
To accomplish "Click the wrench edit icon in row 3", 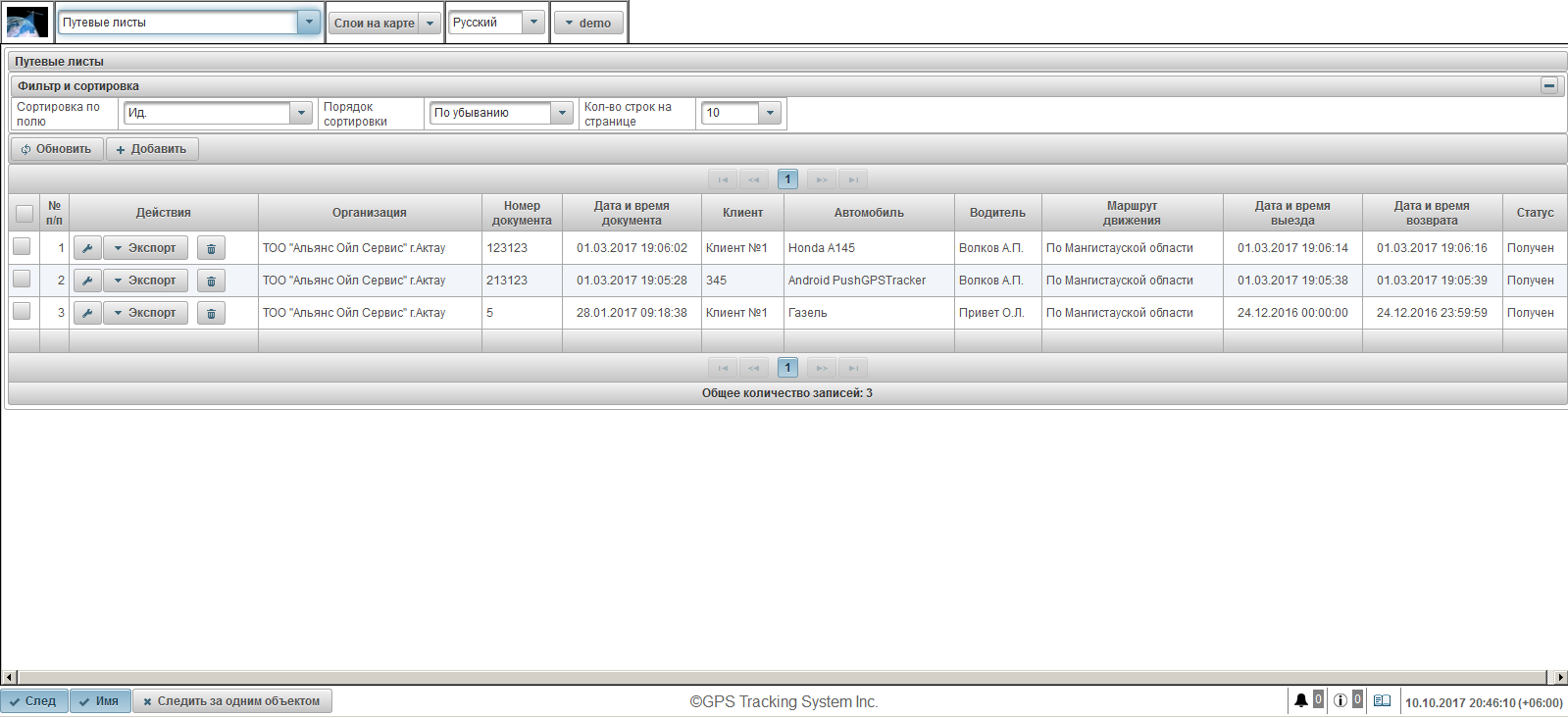I will click(x=87, y=313).
